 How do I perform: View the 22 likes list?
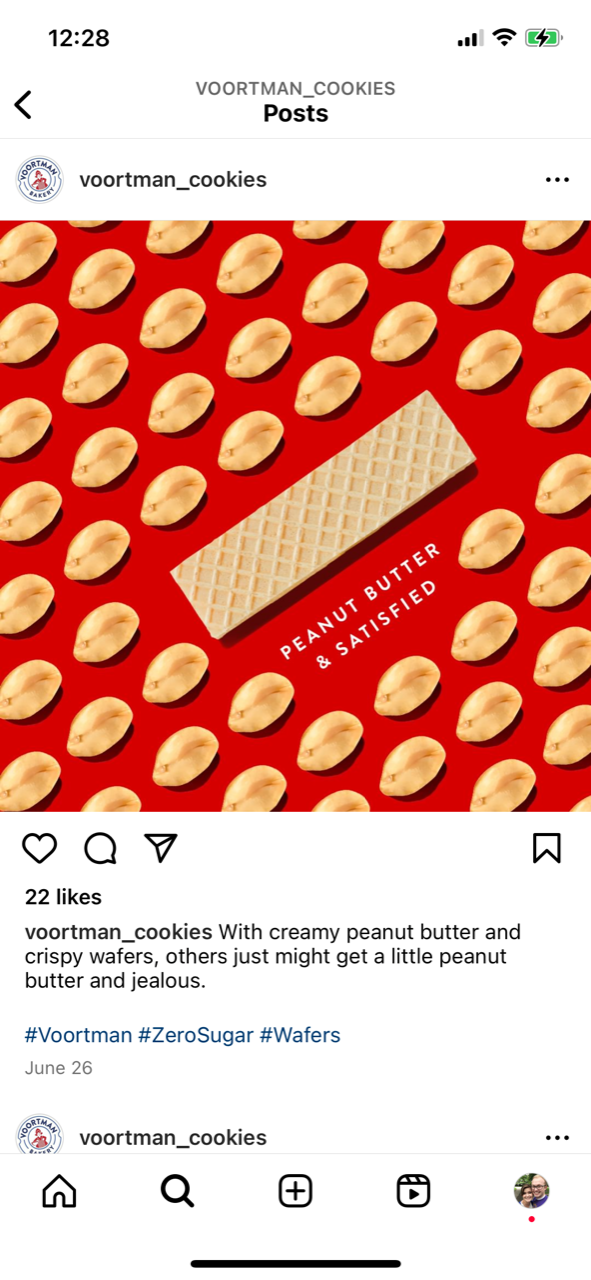(x=63, y=897)
